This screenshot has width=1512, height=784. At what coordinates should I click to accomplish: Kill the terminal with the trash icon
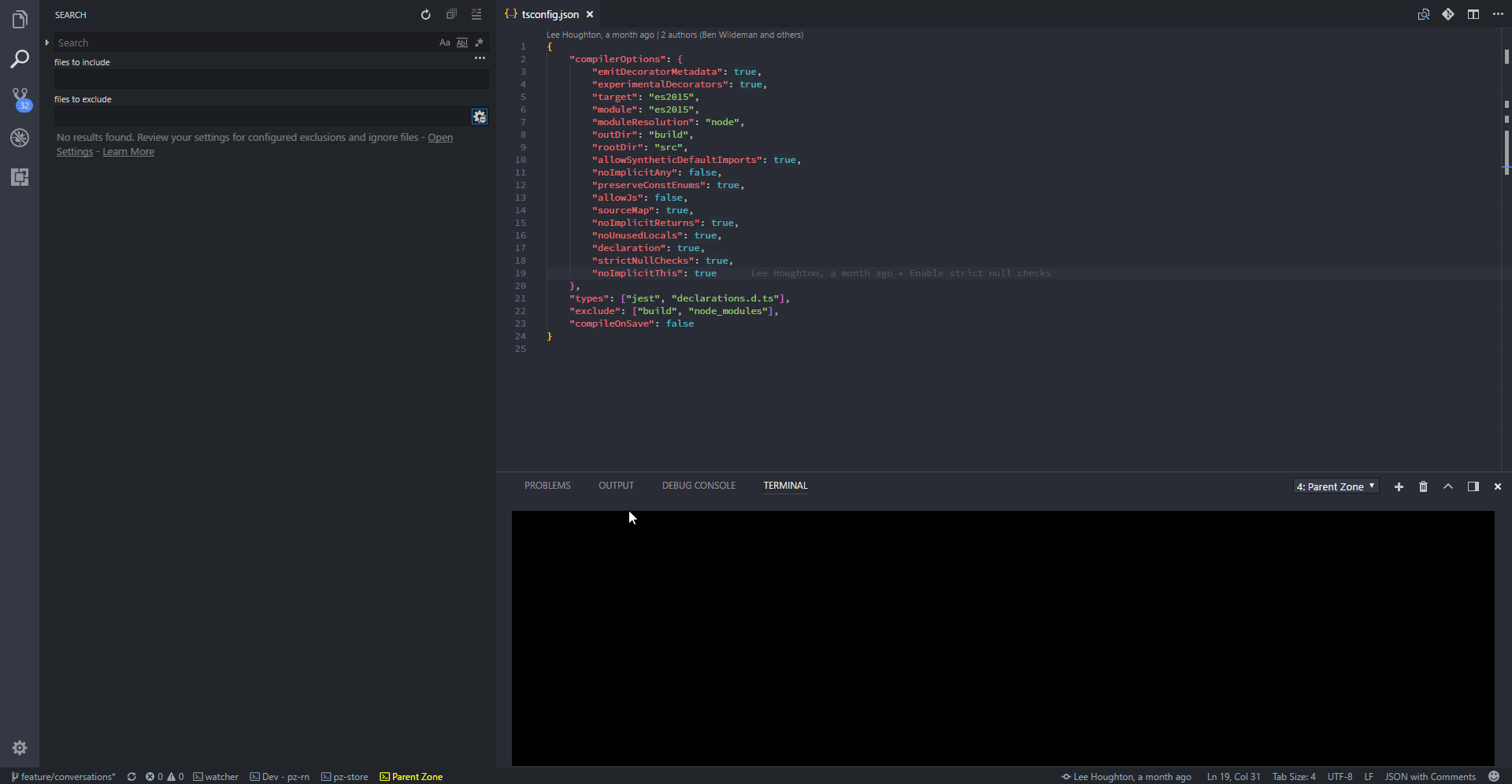click(x=1423, y=486)
